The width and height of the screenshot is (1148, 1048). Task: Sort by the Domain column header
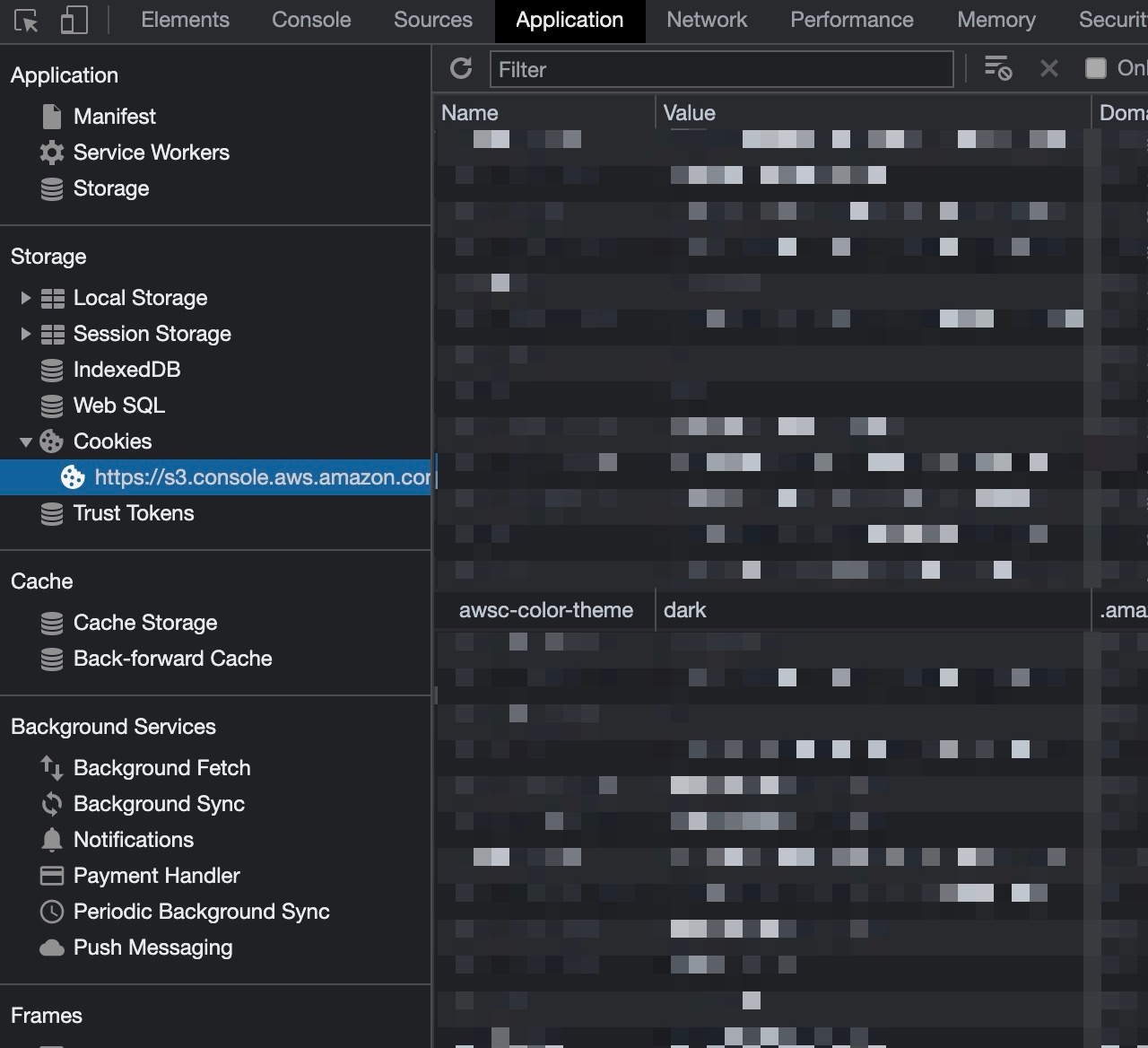coord(1120,113)
